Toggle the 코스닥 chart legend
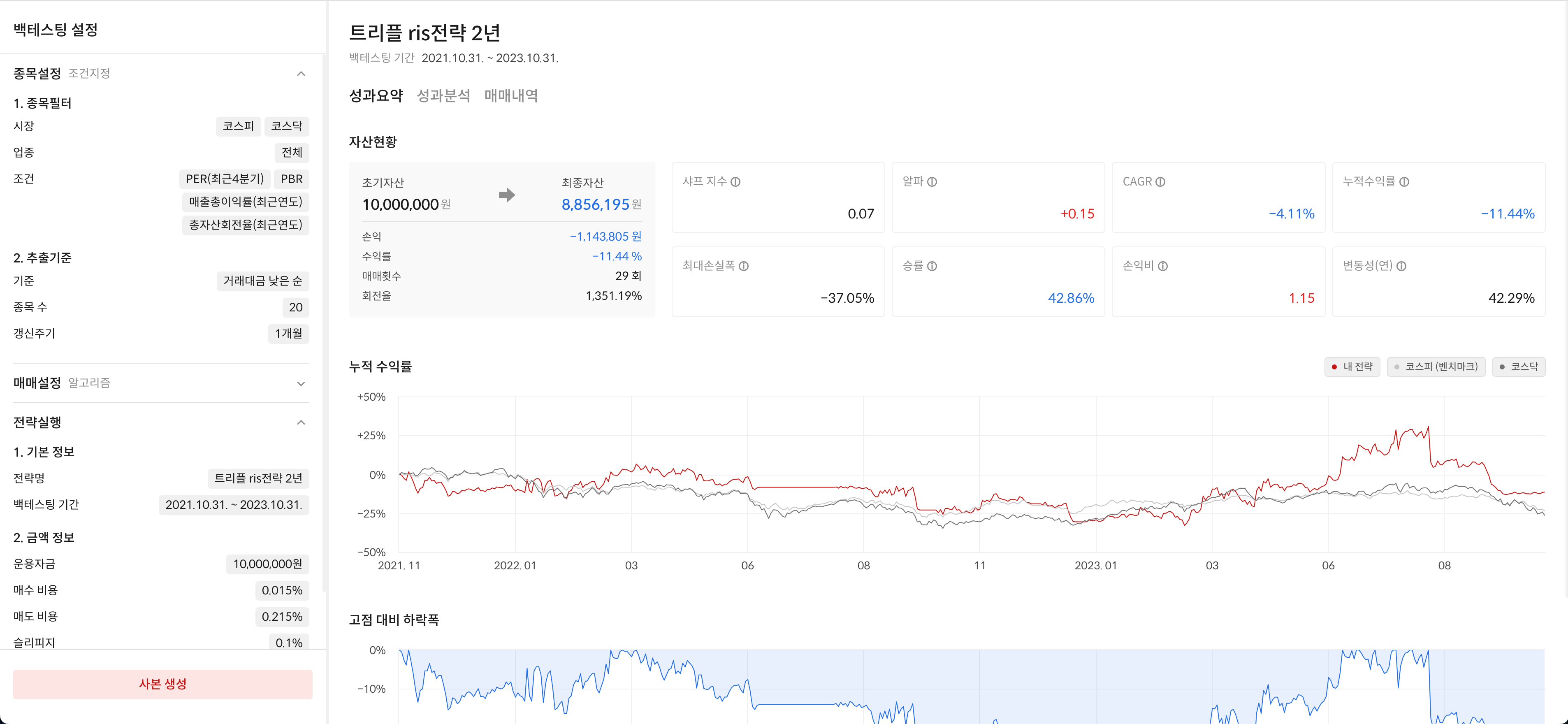 tap(1519, 367)
